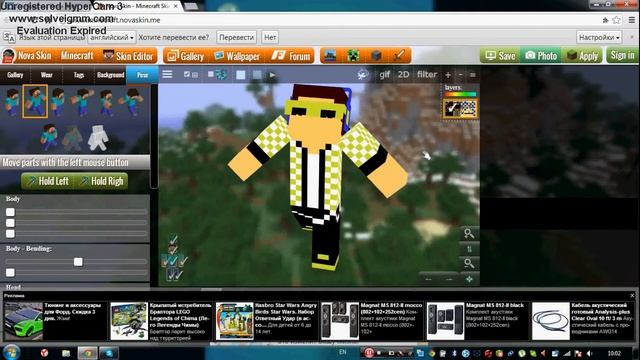Screen dimensions: 640x360
Task: Click the move arrows icon at bottom right
Action: point(469,279)
